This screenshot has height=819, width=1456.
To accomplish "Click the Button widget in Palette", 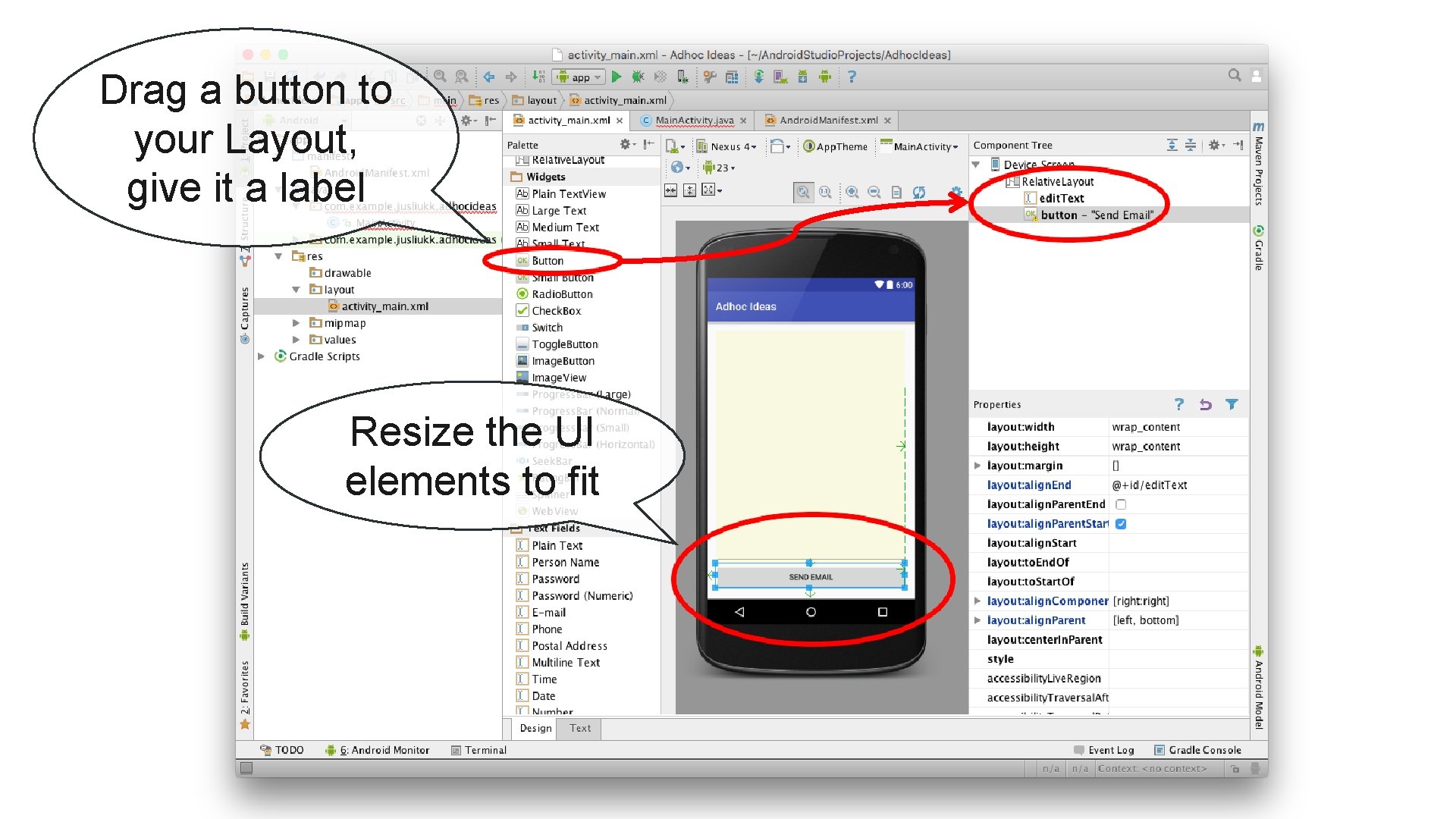I will point(548,261).
